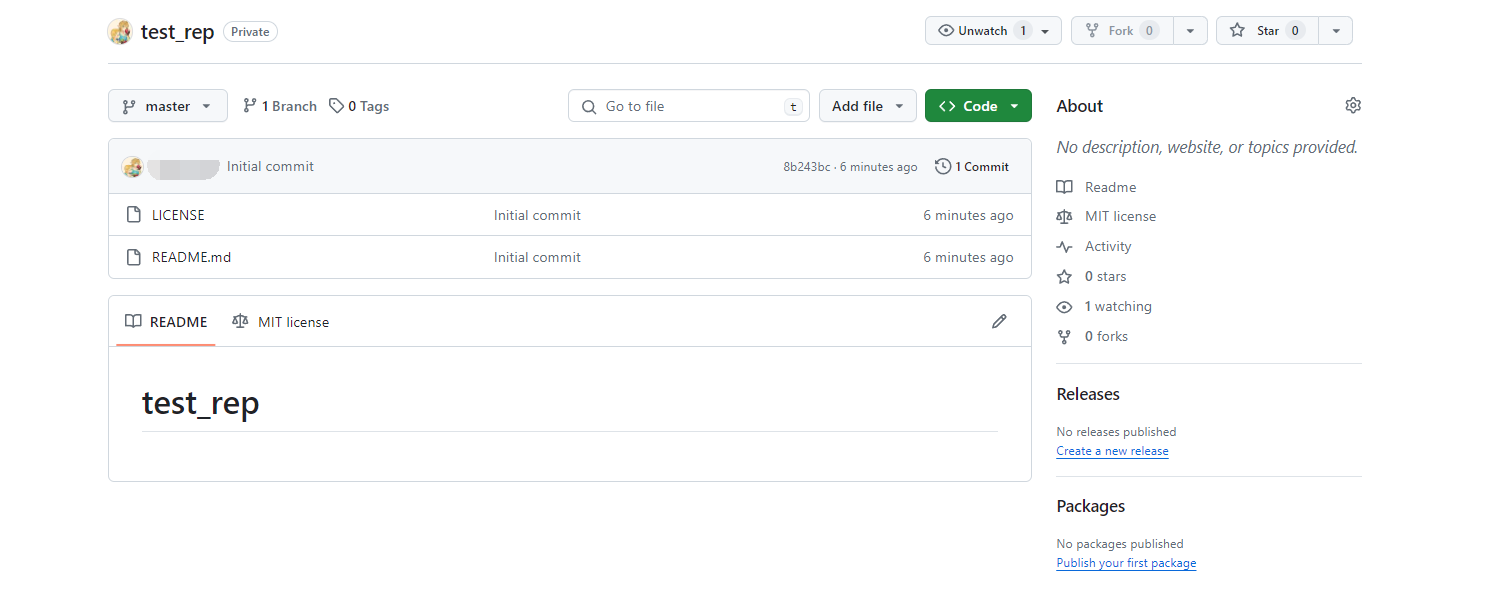Switch to the MIT license tab
Viewport: 1503px width, 611px height.
click(281, 322)
